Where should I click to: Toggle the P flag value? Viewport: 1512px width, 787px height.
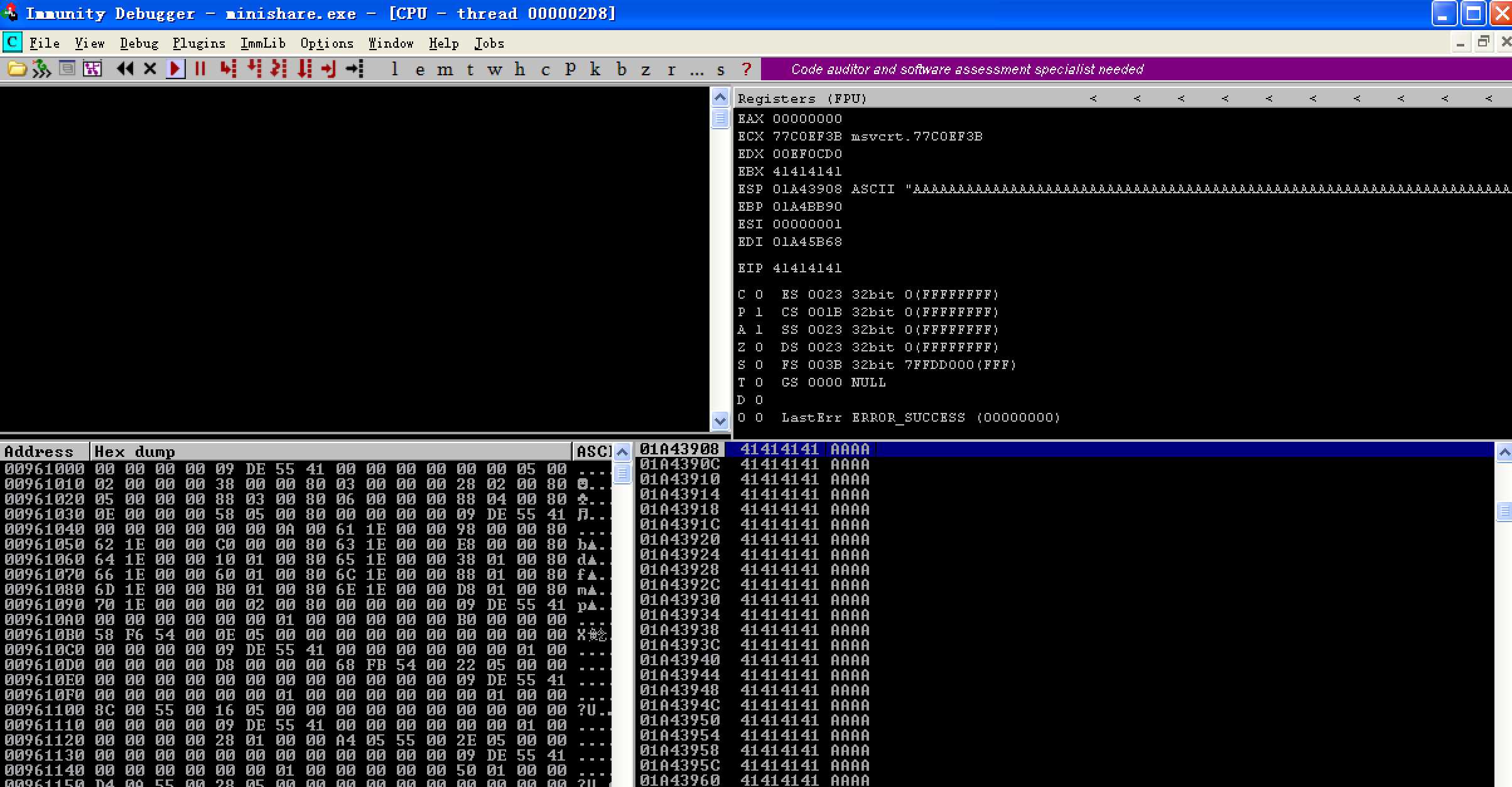point(759,312)
